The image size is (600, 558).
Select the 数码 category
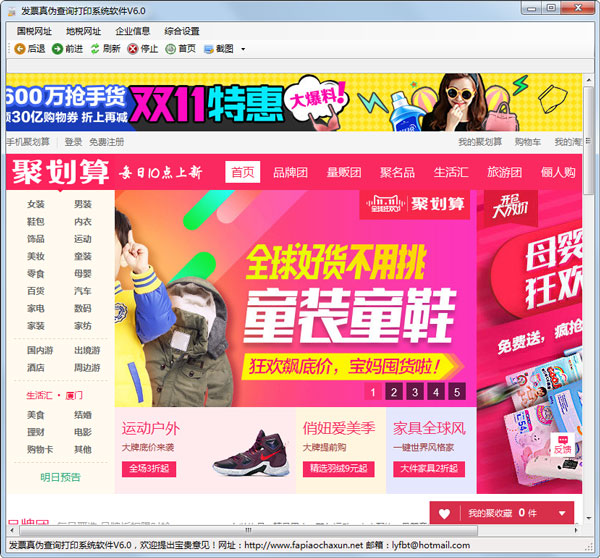(83, 308)
